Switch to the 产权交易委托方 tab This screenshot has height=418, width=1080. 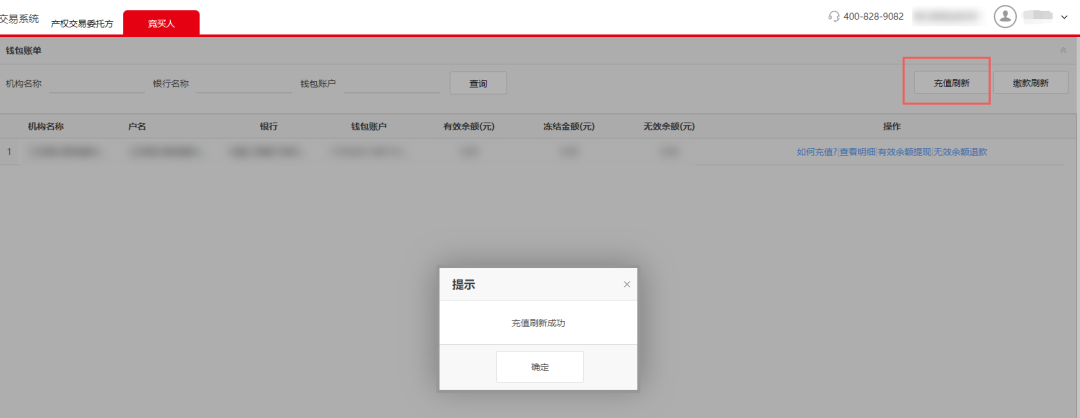point(82,24)
